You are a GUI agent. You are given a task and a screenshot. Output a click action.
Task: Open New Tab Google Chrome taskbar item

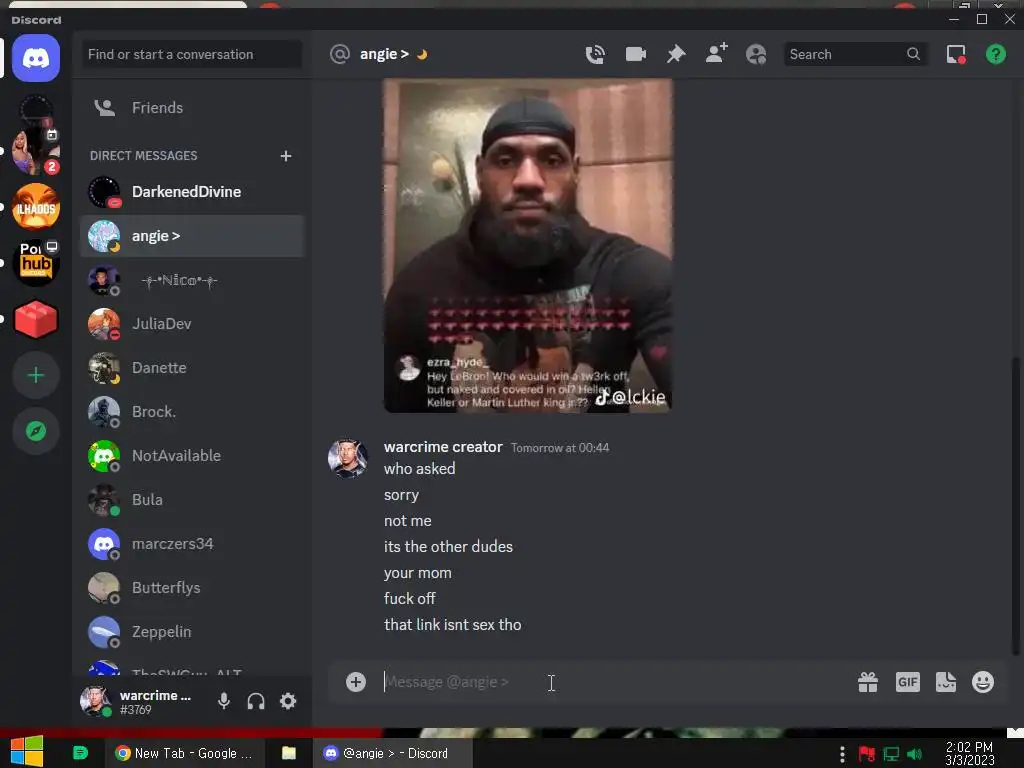[185, 753]
